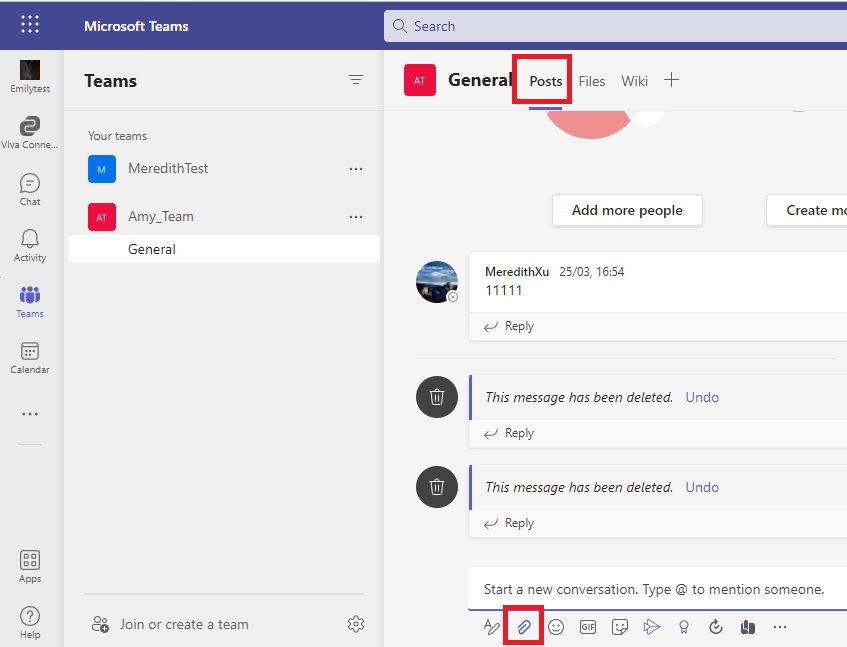Click the Your teams label

click(x=117, y=136)
